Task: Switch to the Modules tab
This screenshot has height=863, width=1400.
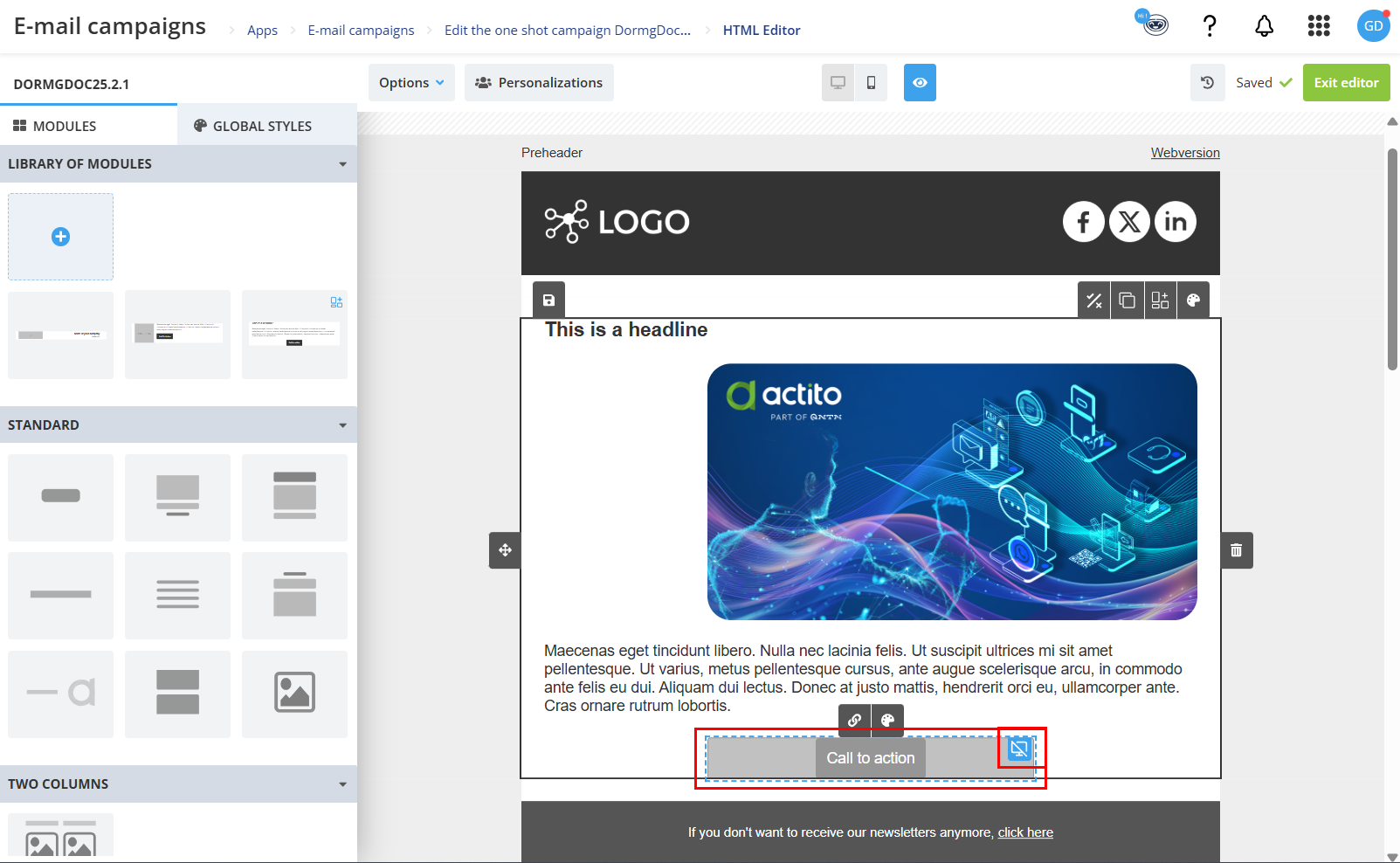Action: 88,126
